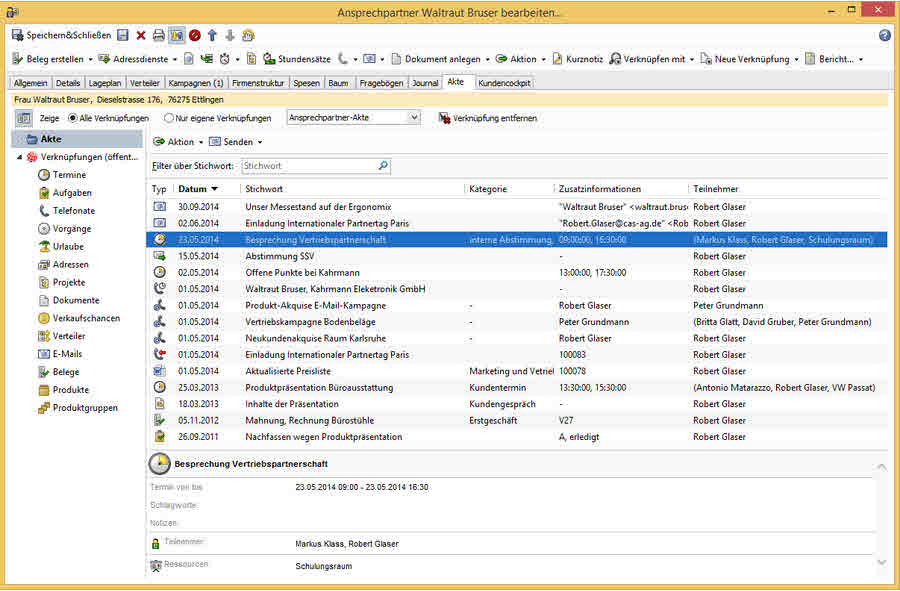Screen dimensions: 900x591
Task: Select the Nur eigene Verknüpfungen radio button
Action: (x=169, y=118)
